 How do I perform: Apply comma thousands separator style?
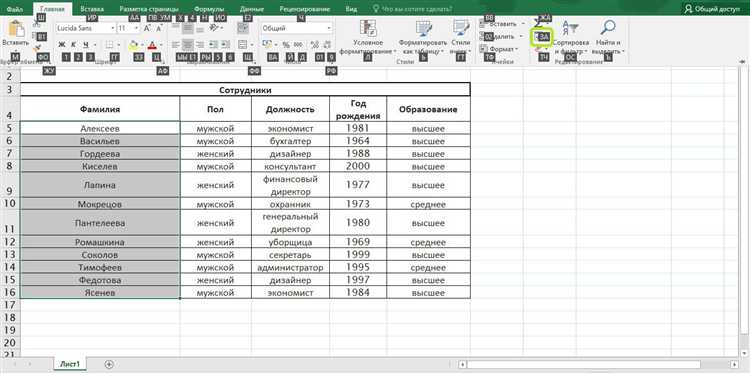click(298, 45)
